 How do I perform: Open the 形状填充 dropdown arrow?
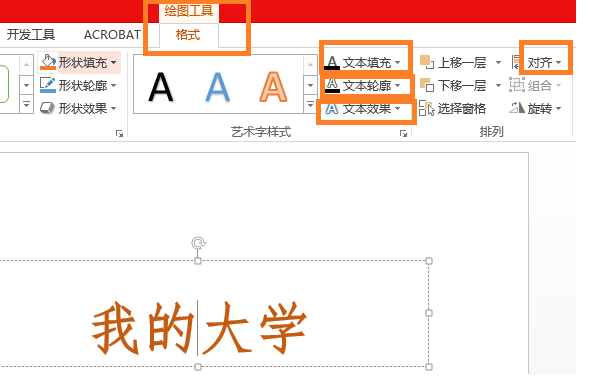pyautogui.click(x=114, y=62)
